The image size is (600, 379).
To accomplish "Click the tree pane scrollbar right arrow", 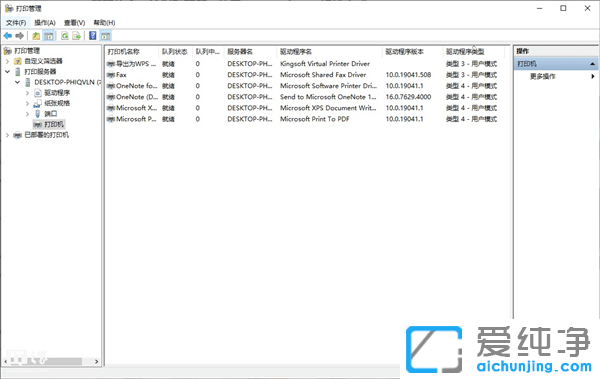I will pos(96,361).
